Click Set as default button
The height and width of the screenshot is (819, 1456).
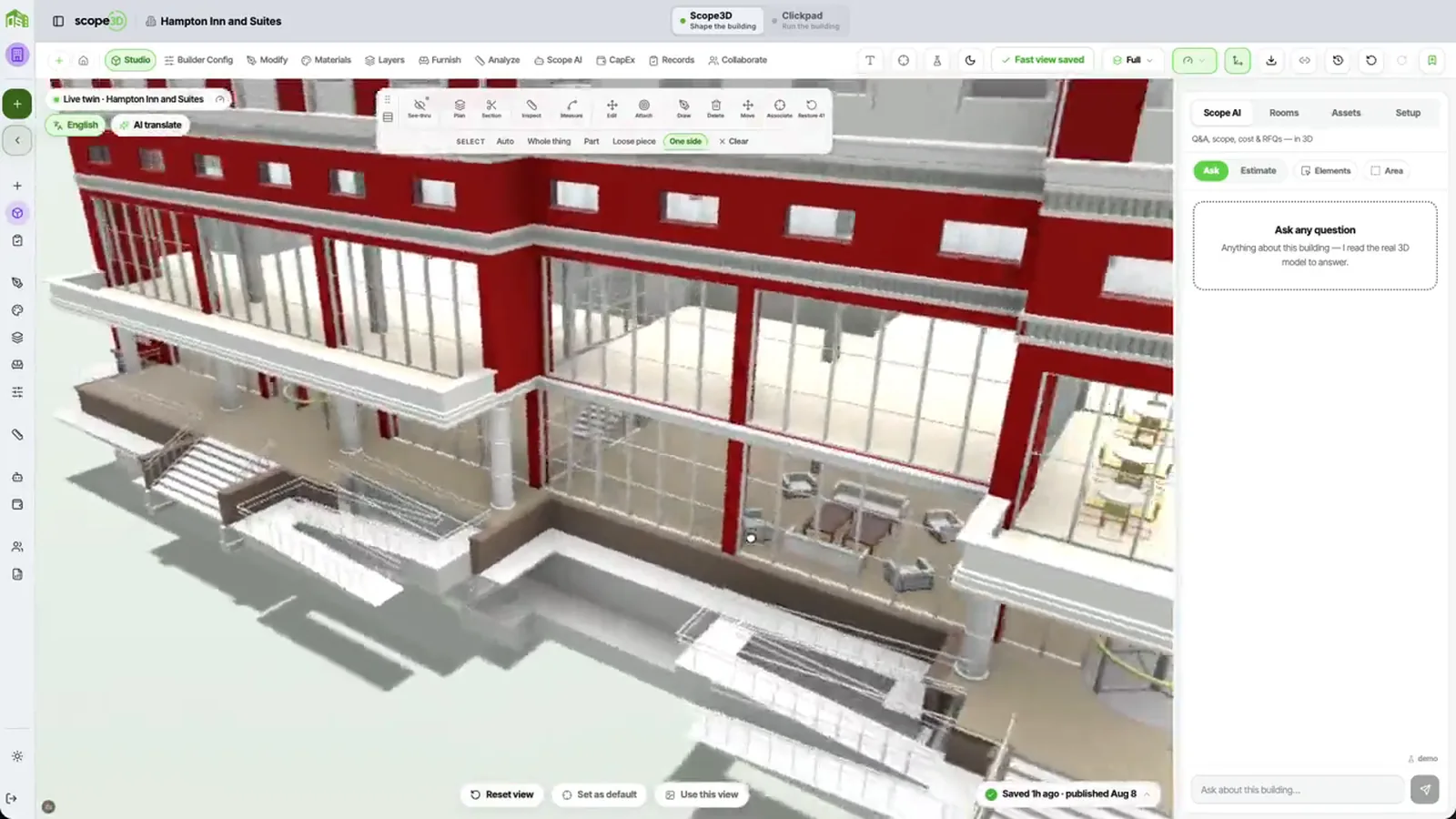[599, 794]
